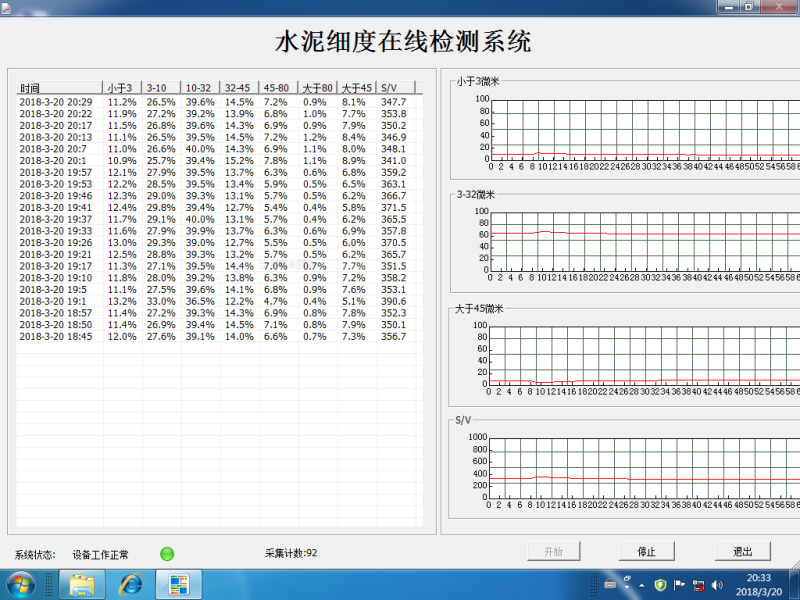Click the 小于3 column header
Viewport: 800px width, 600px height.
[124, 88]
